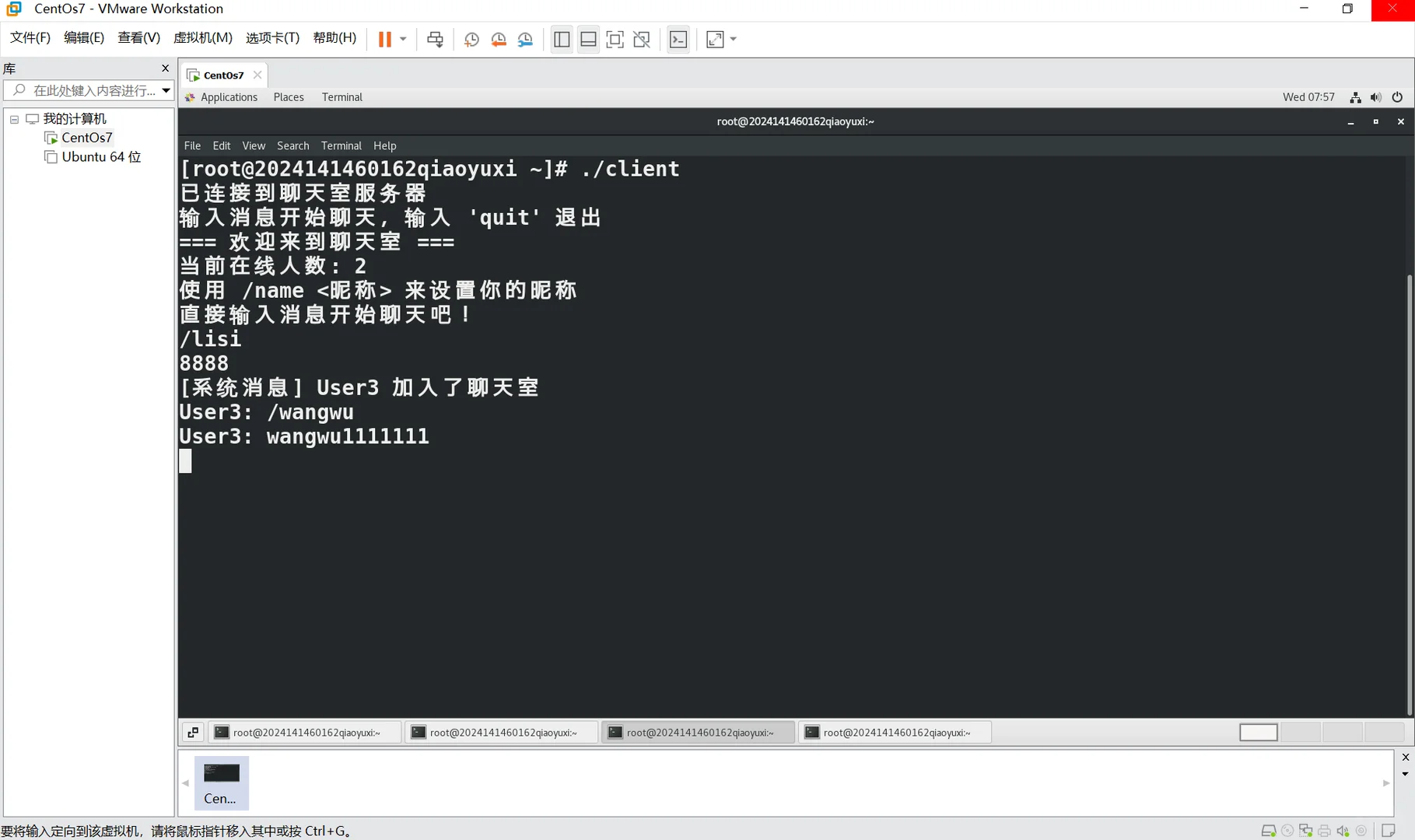Open the terminal Search menu
This screenshot has width=1415, height=840.
click(x=293, y=145)
